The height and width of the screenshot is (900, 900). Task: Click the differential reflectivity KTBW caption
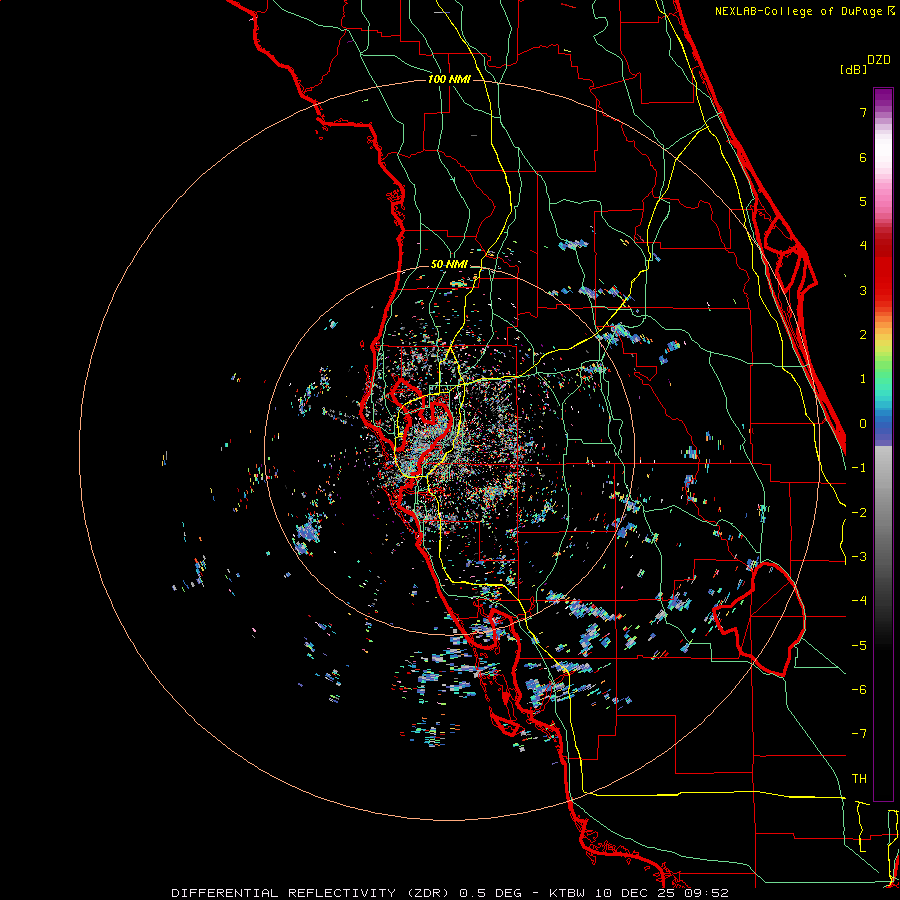[449, 893]
